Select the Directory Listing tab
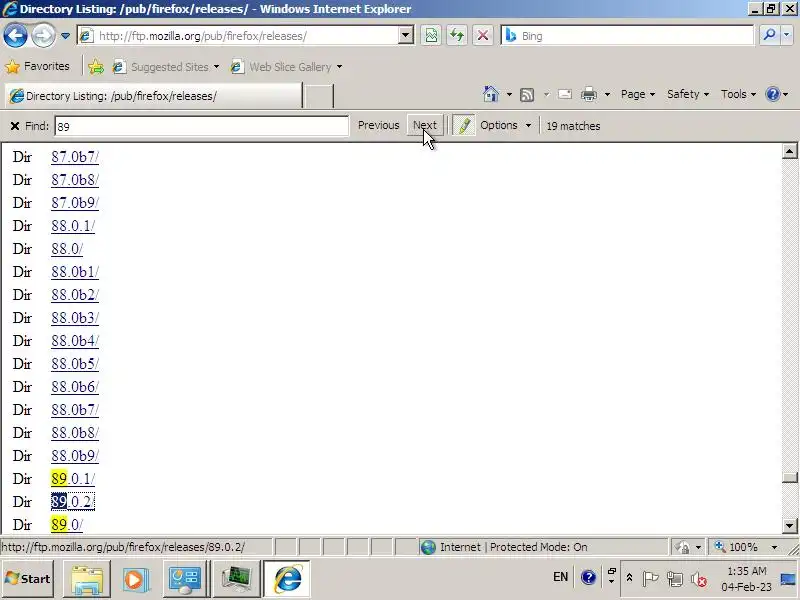 153,96
